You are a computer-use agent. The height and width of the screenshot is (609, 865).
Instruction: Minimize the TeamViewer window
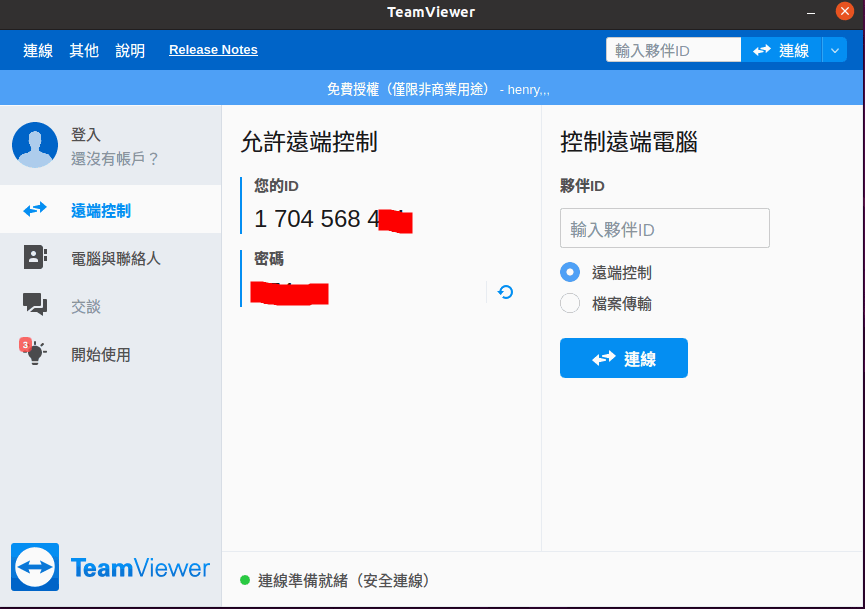[810, 12]
